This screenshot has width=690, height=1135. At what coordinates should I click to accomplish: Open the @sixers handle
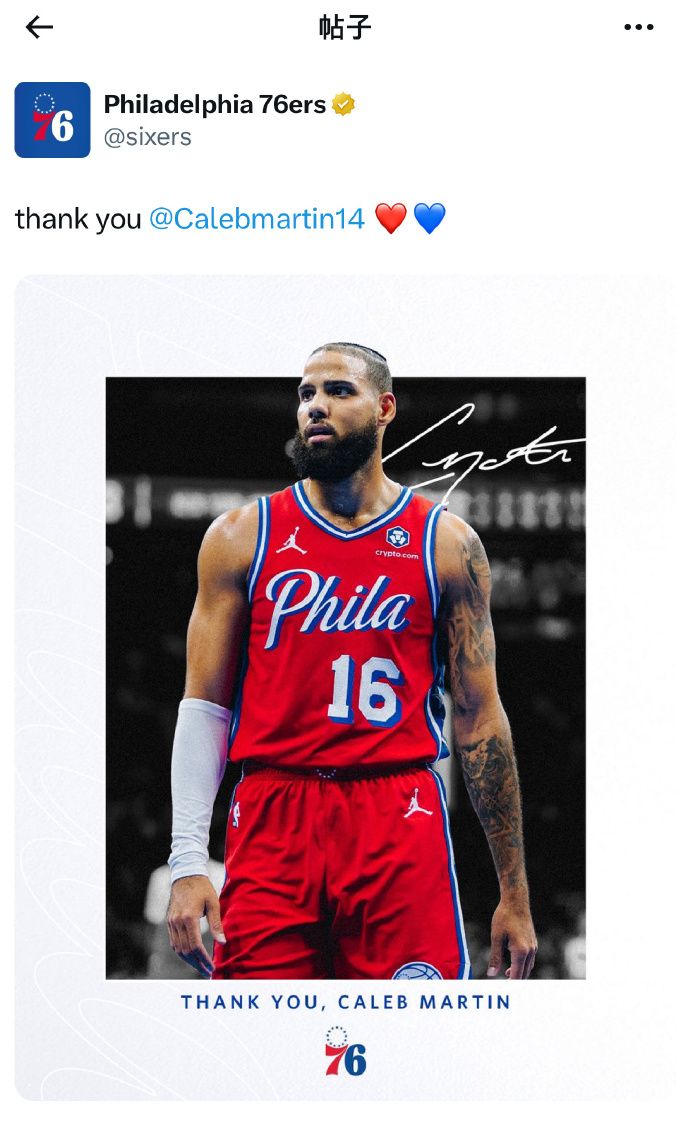tap(148, 137)
